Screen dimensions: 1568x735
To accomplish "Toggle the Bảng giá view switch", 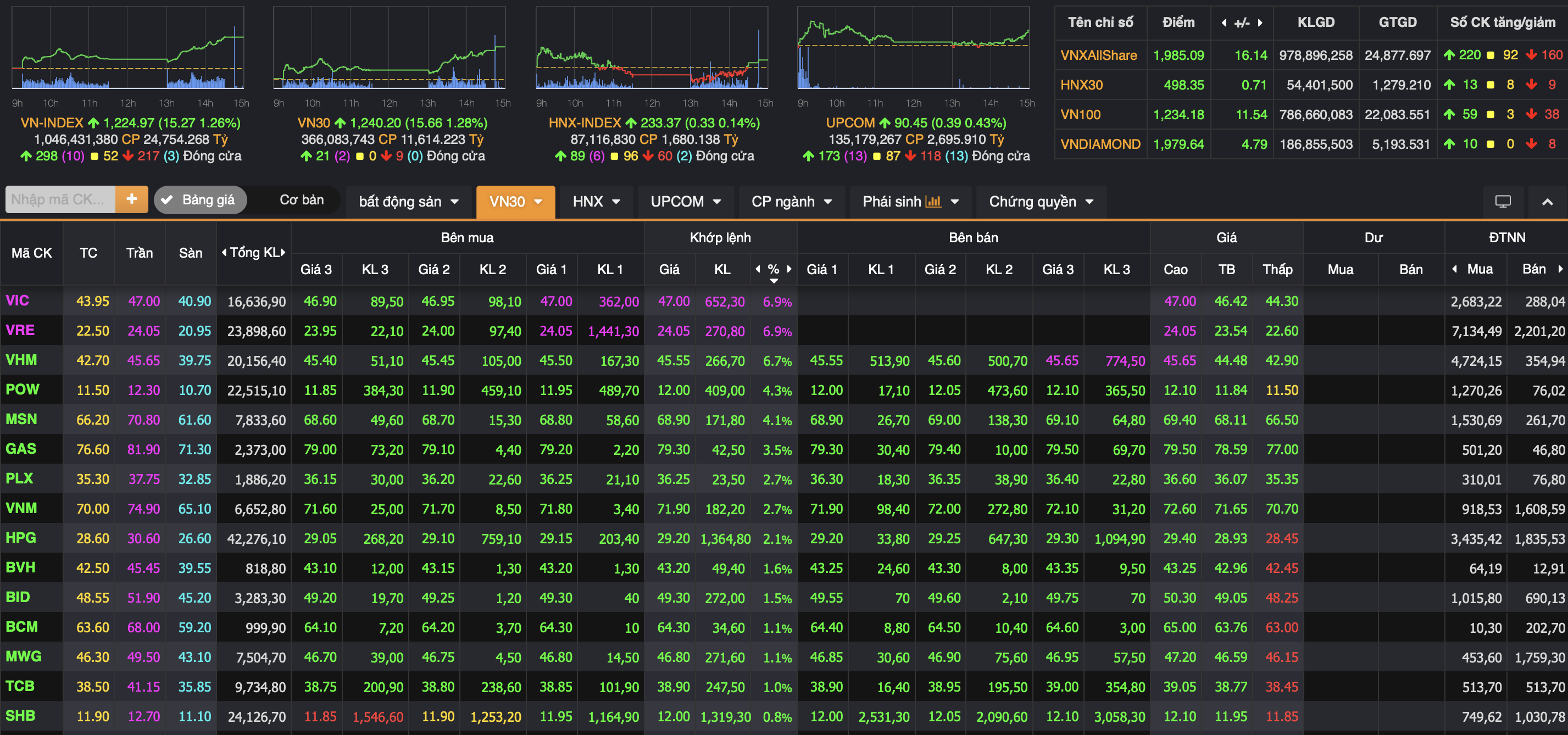I will point(201,199).
